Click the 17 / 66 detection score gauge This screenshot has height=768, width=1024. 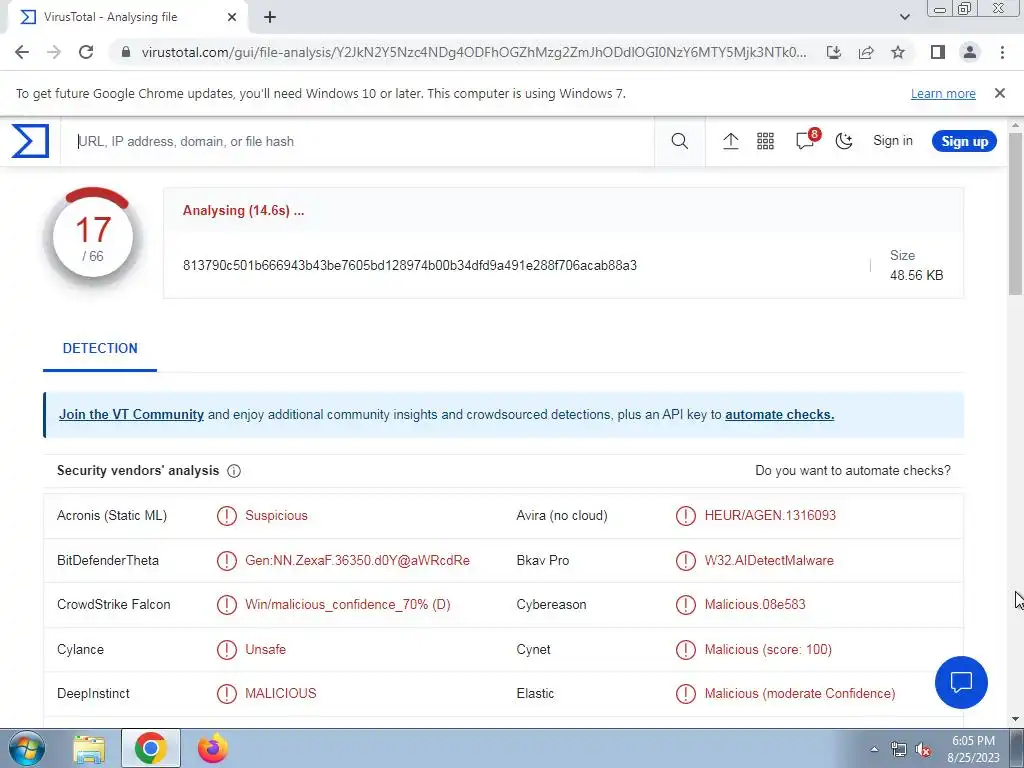[x=93, y=238]
